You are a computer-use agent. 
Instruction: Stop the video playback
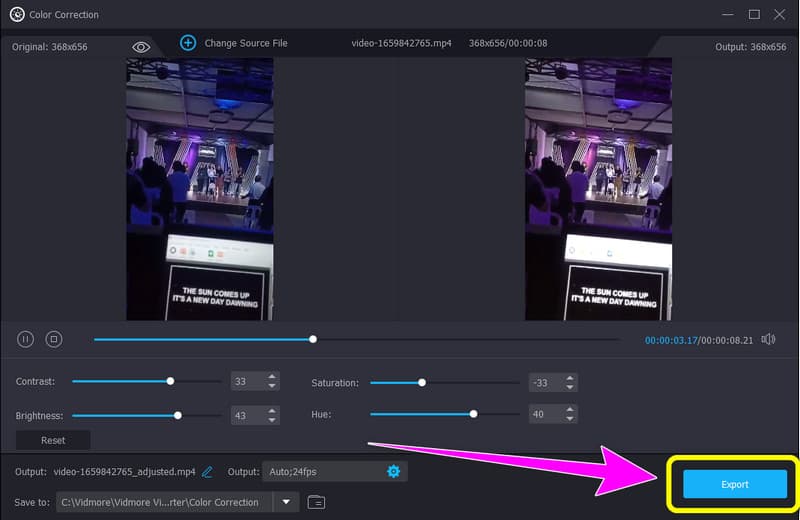tap(54, 339)
